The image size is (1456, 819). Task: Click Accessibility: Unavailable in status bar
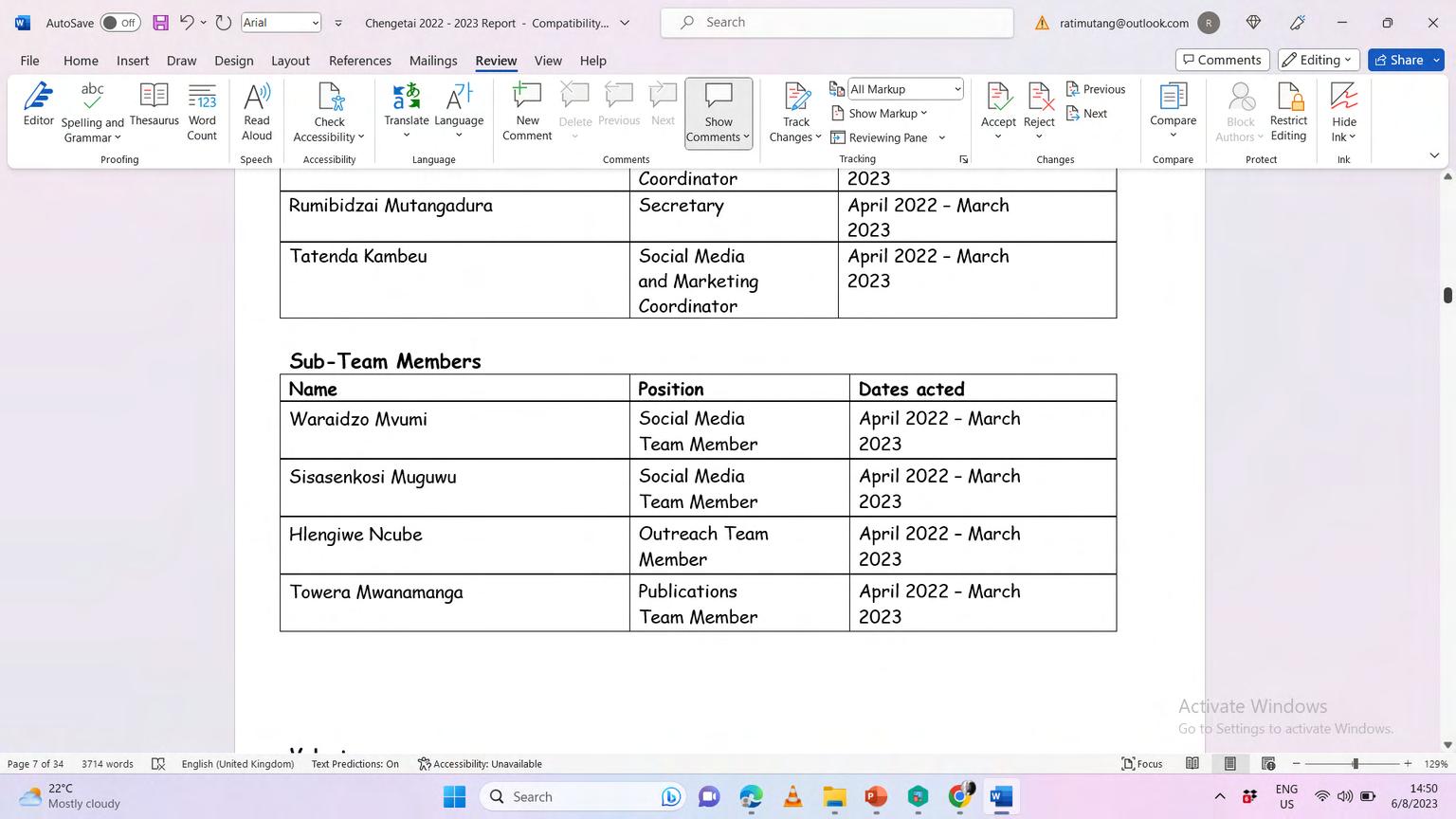(x=480, y=764)
